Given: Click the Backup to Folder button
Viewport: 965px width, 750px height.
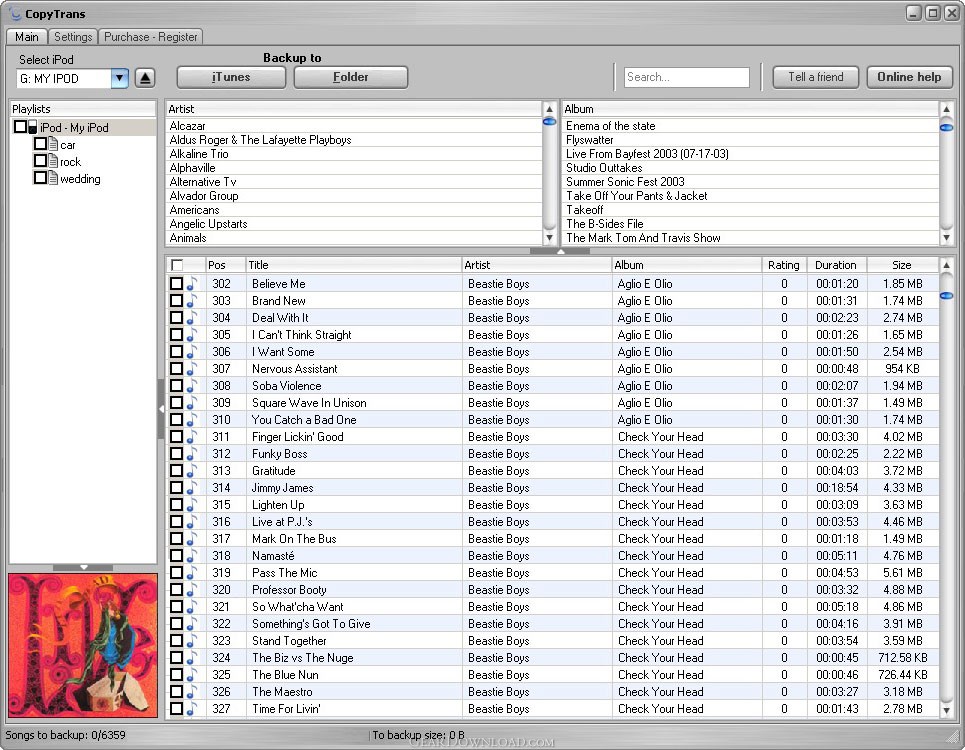Looking at the screenshot, I should pyautogui.click(x=351, y=78).
